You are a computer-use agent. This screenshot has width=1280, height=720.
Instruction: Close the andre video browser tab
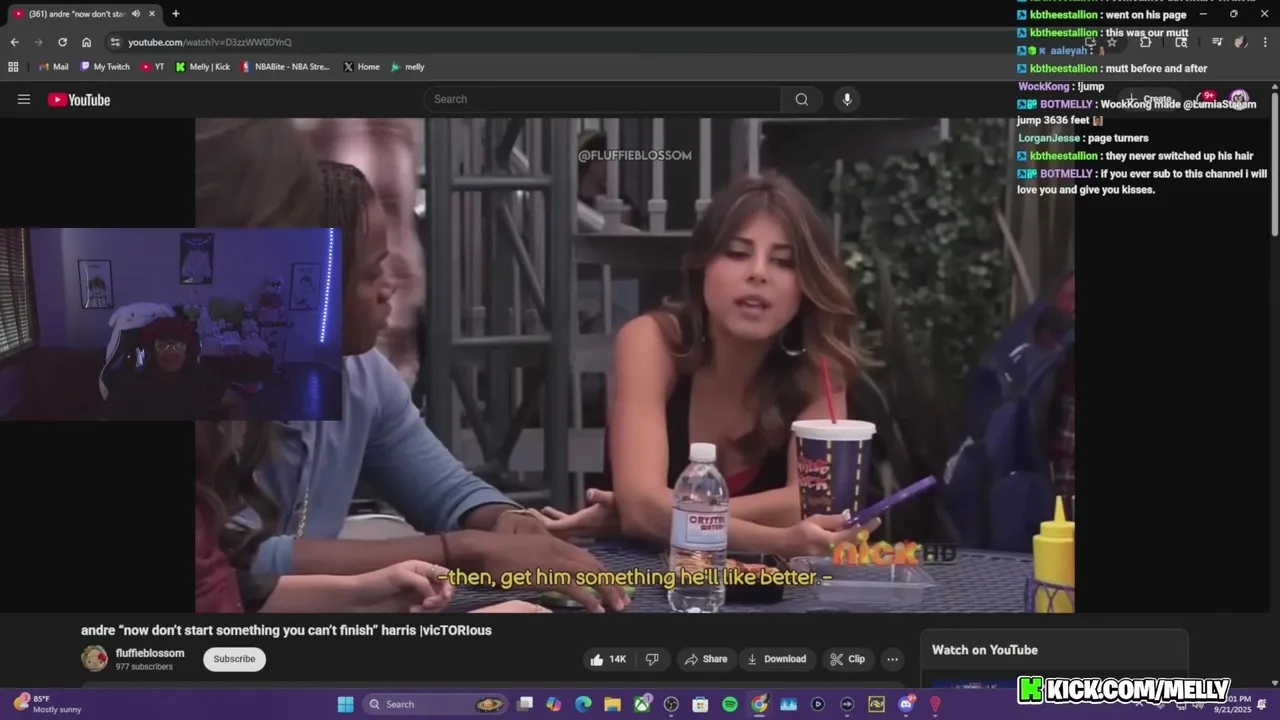pyautogui.click(x=152, y=14)
